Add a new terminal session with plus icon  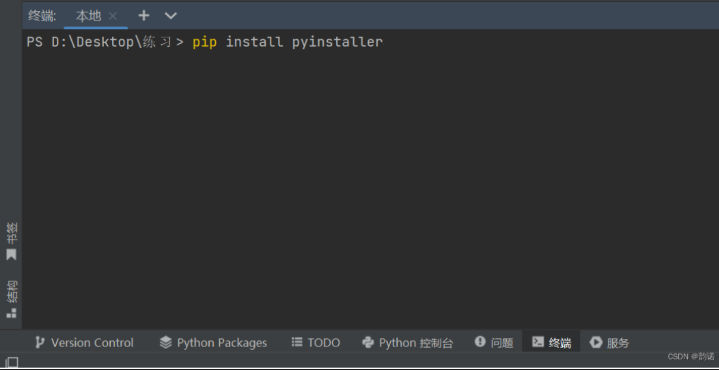(x=144, y=16)
